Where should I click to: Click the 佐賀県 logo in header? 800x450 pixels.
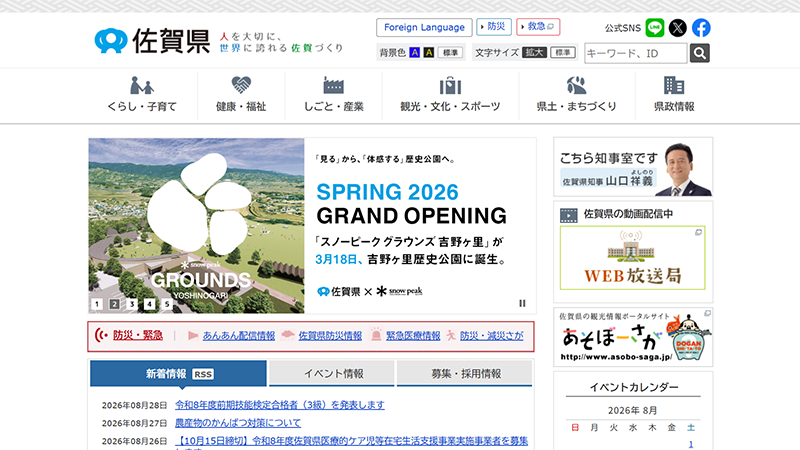click(x=152, y=40)
